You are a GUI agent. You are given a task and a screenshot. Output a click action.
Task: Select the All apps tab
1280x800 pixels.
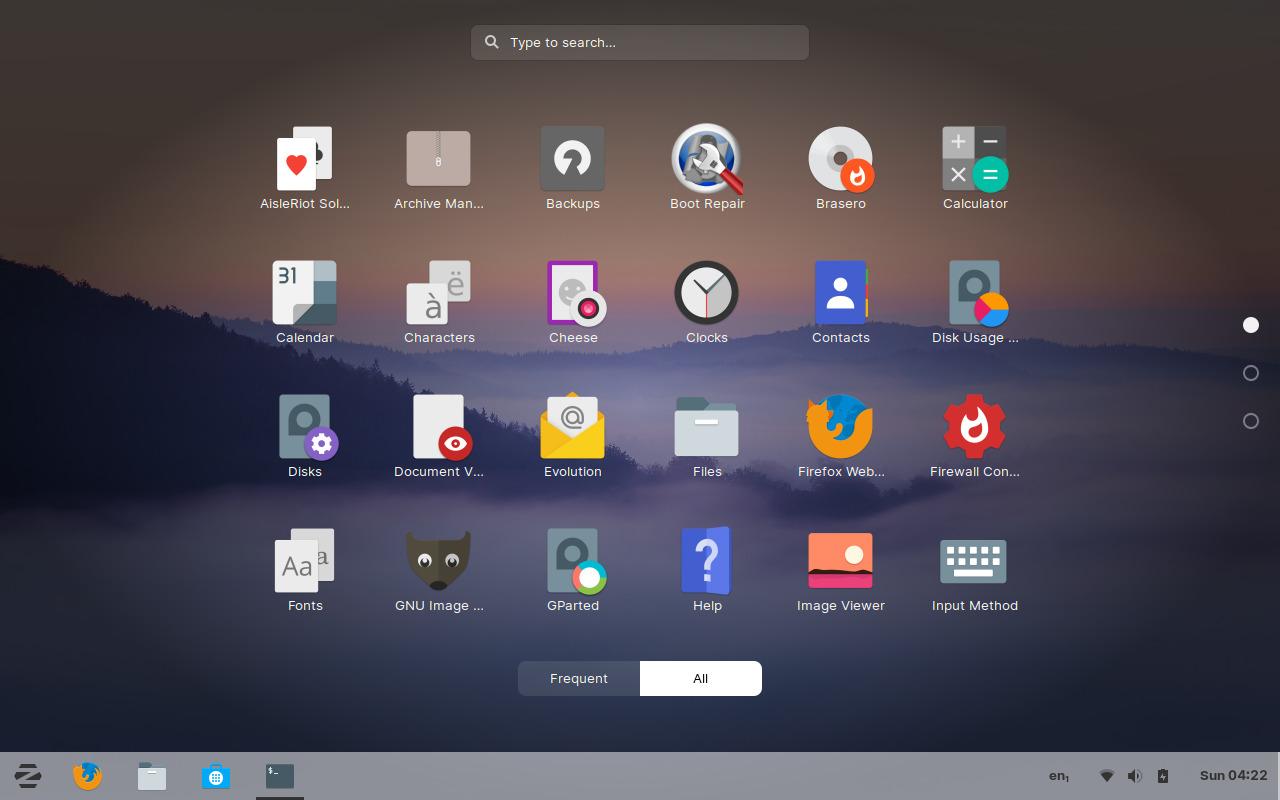[700, 678]
